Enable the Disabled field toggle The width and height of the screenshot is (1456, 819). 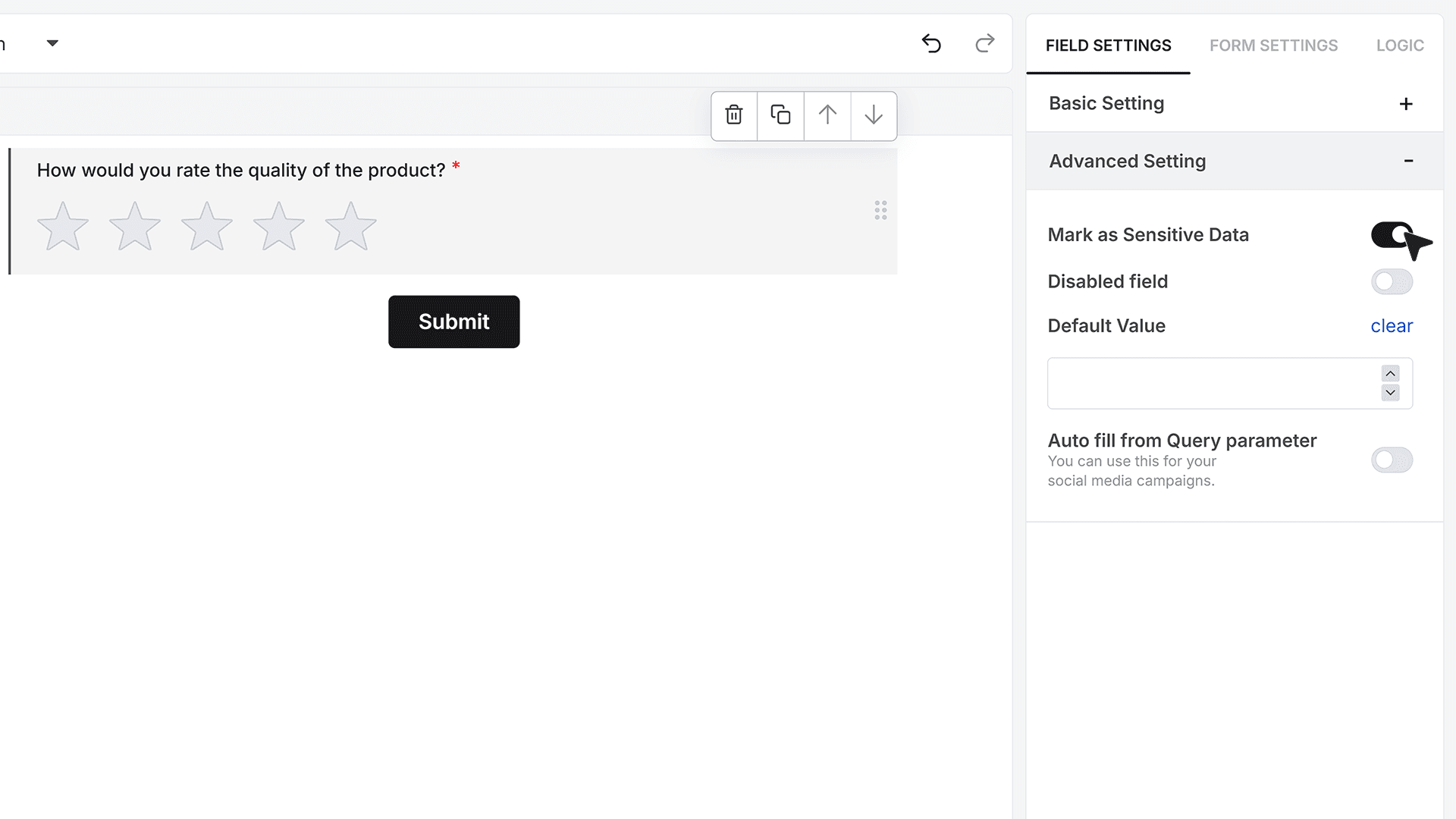point(1392,282)
